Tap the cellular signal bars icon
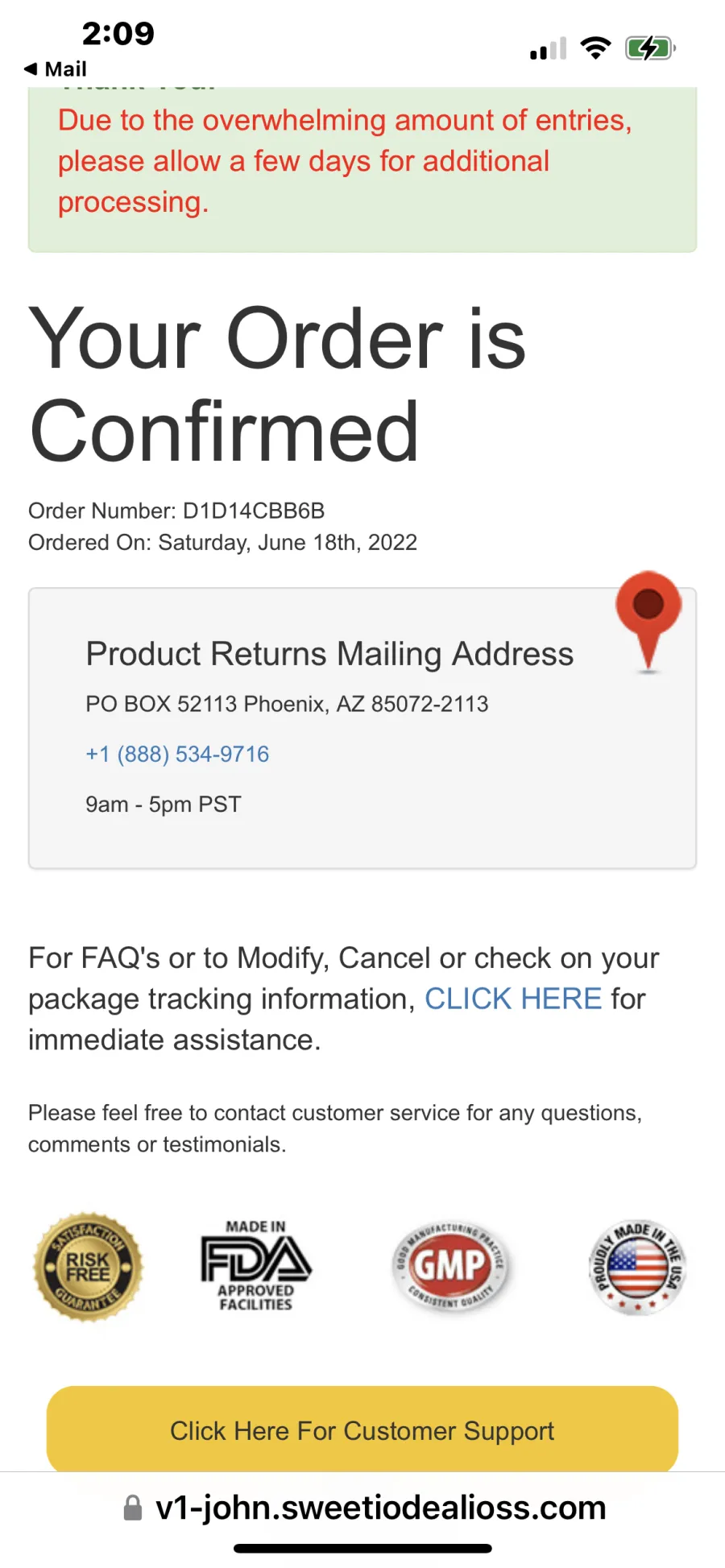Image resolution: width=725 pixels, height=1568 pixels. (548, 49)
